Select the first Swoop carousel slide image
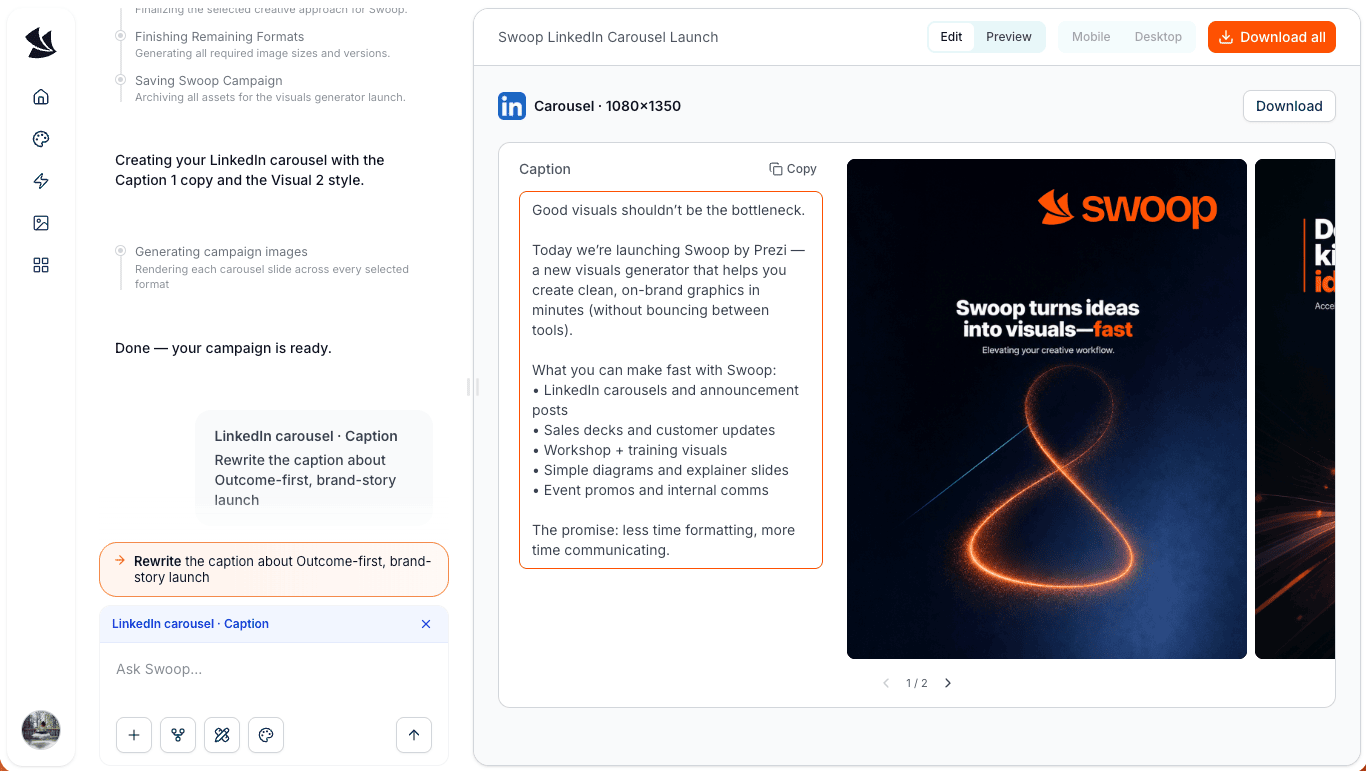Screen dimensions: 1366x771 [1047, 409]
